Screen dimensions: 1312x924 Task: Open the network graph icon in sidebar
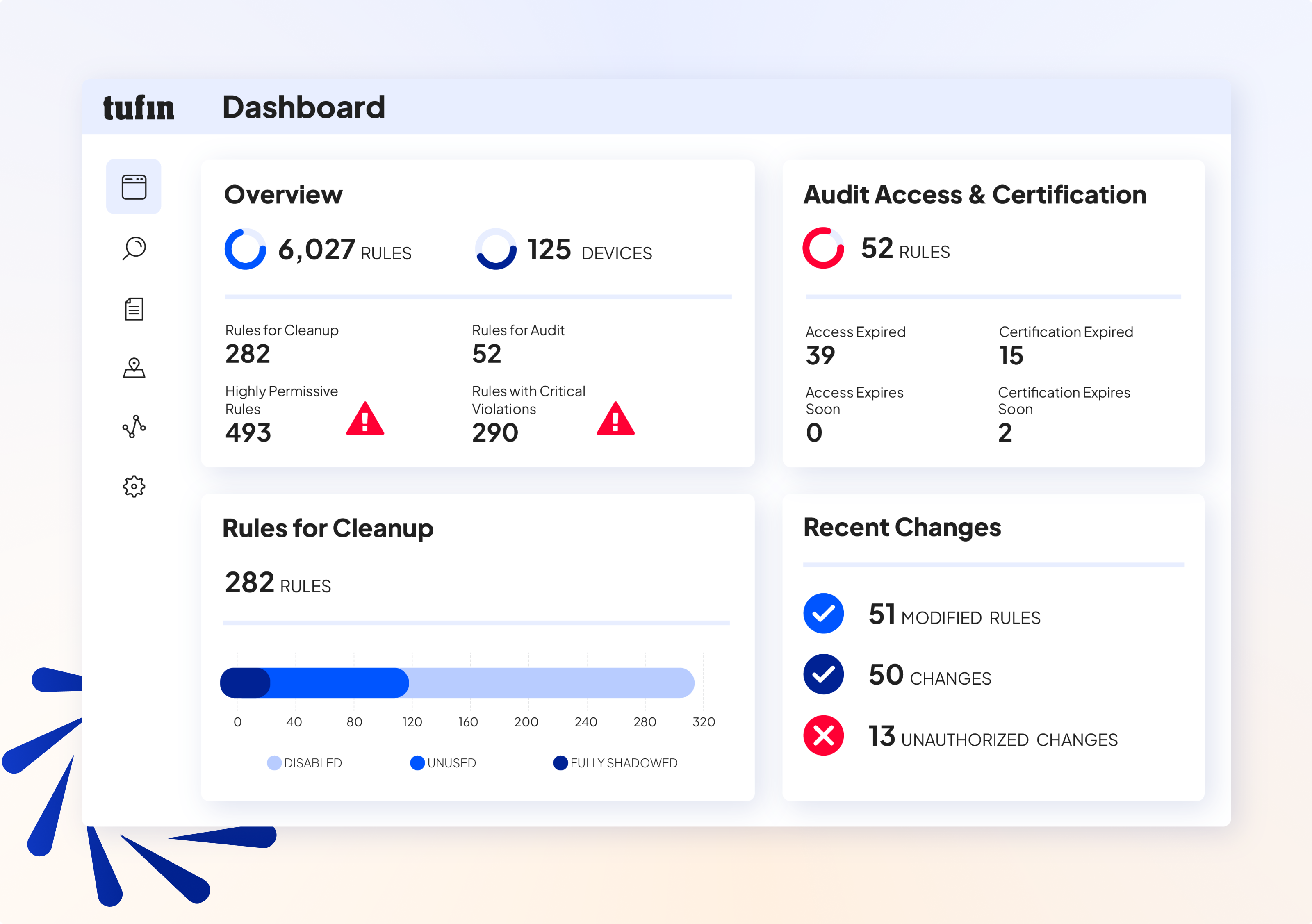(x=134, y=428)
